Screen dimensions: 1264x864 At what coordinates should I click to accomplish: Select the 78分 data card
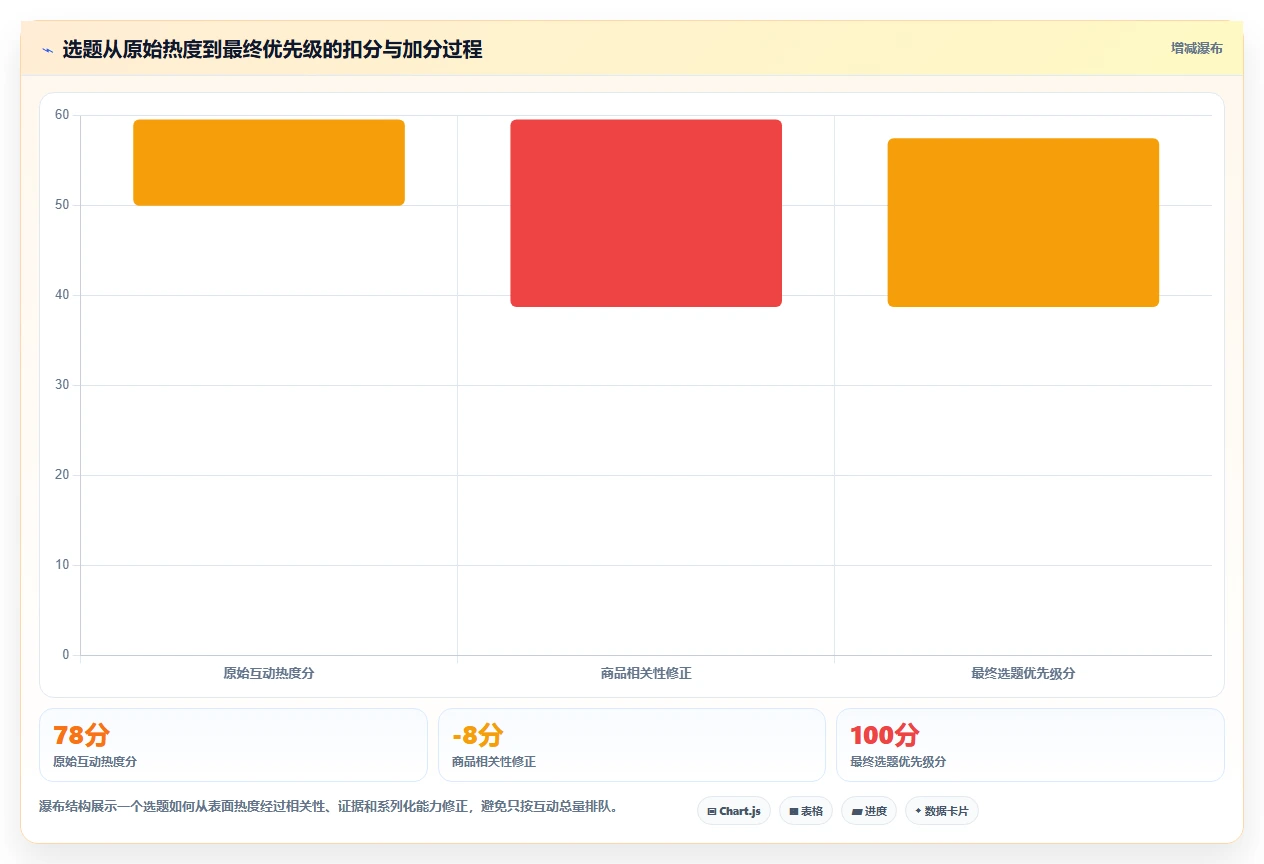click(233, 745)
